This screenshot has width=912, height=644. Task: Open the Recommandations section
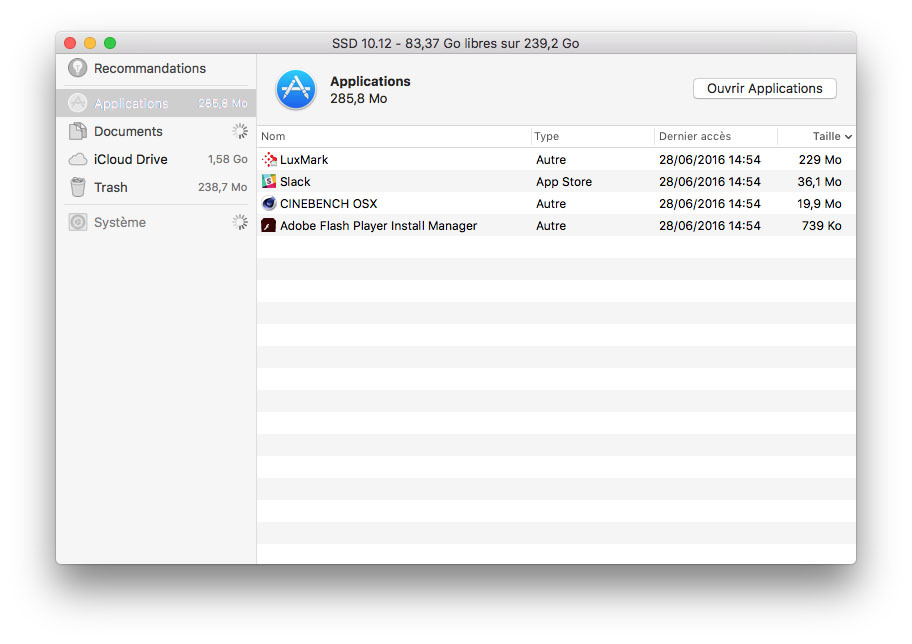pyautogui.click(x=156, y=68)
